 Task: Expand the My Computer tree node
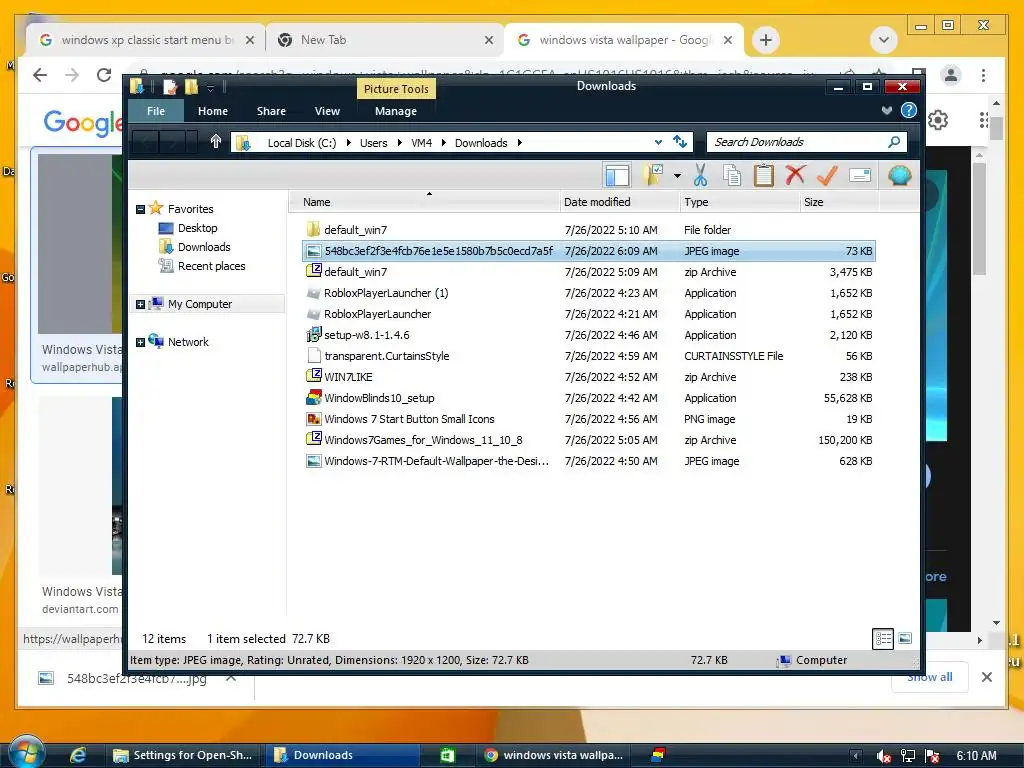[x=140, y=304]
